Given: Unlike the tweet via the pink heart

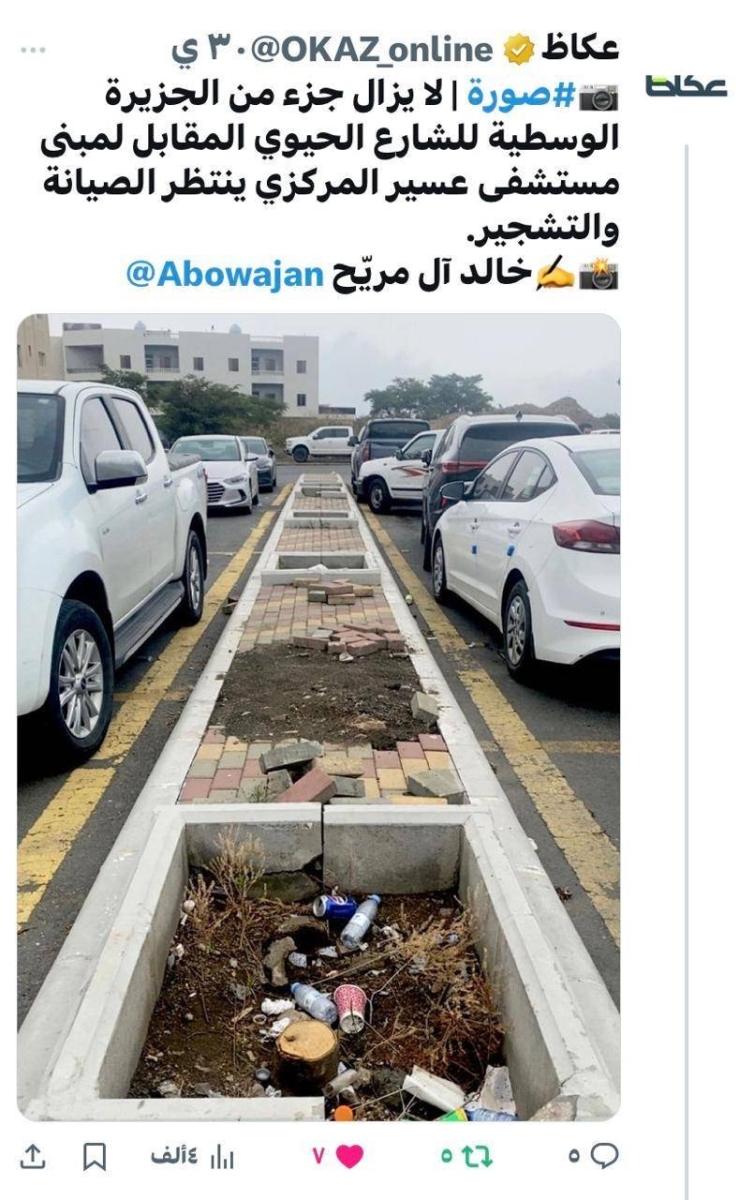Looking at the screenshot, I should (350, 1155).
